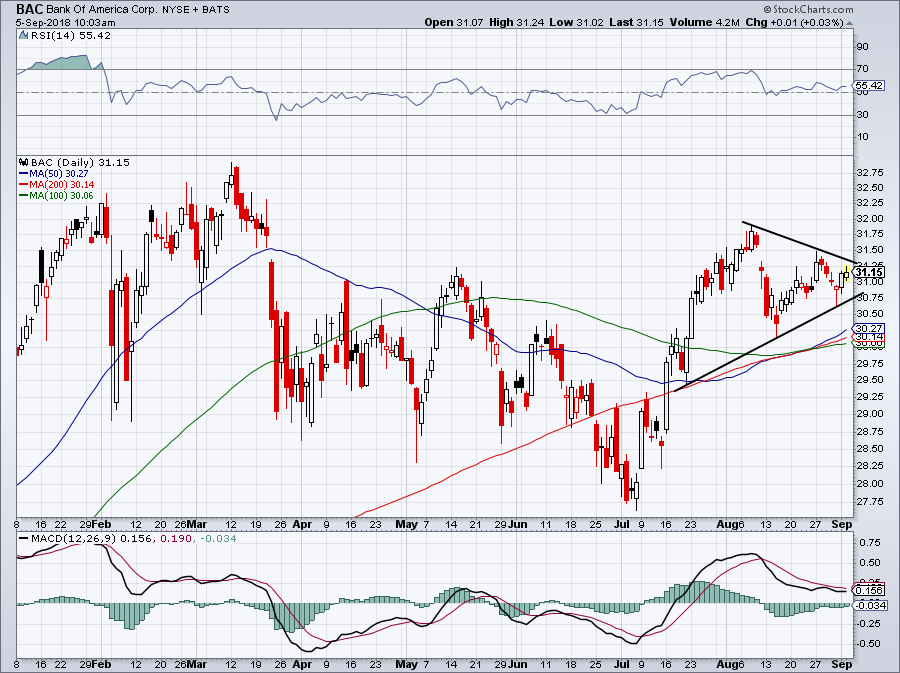Click the 0.156 MACD value tag
The height and width of the screenshot is (673, 900).
(869, 590)
